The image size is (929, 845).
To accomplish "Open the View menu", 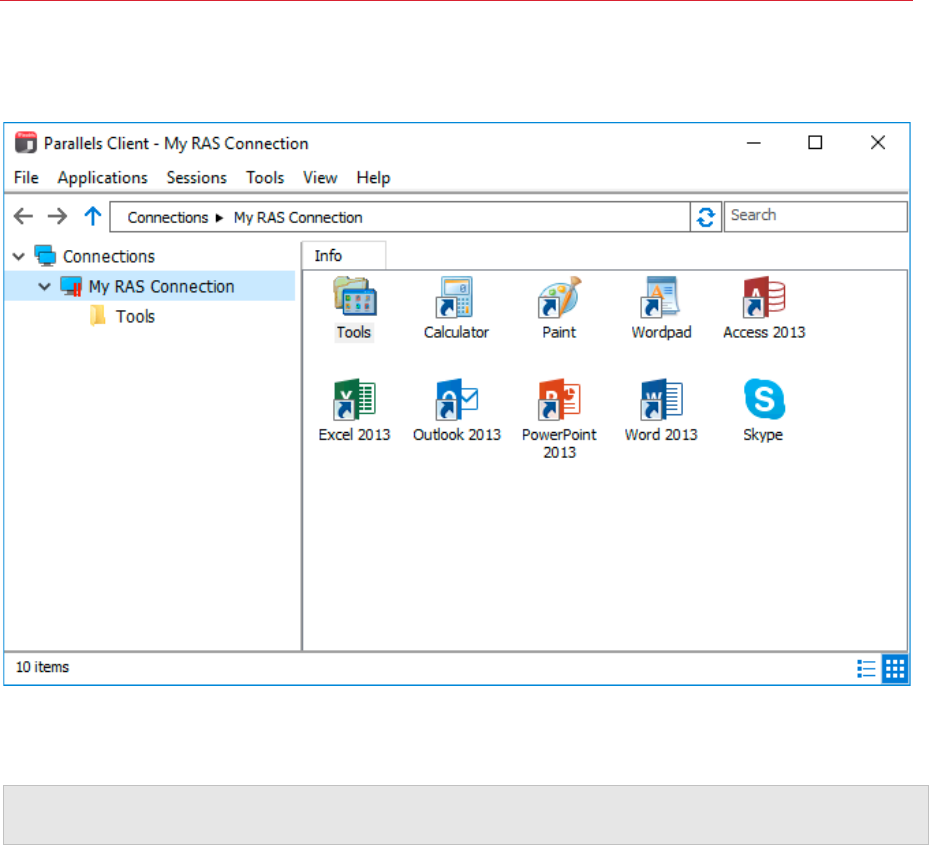I will [x=320, y=178].
